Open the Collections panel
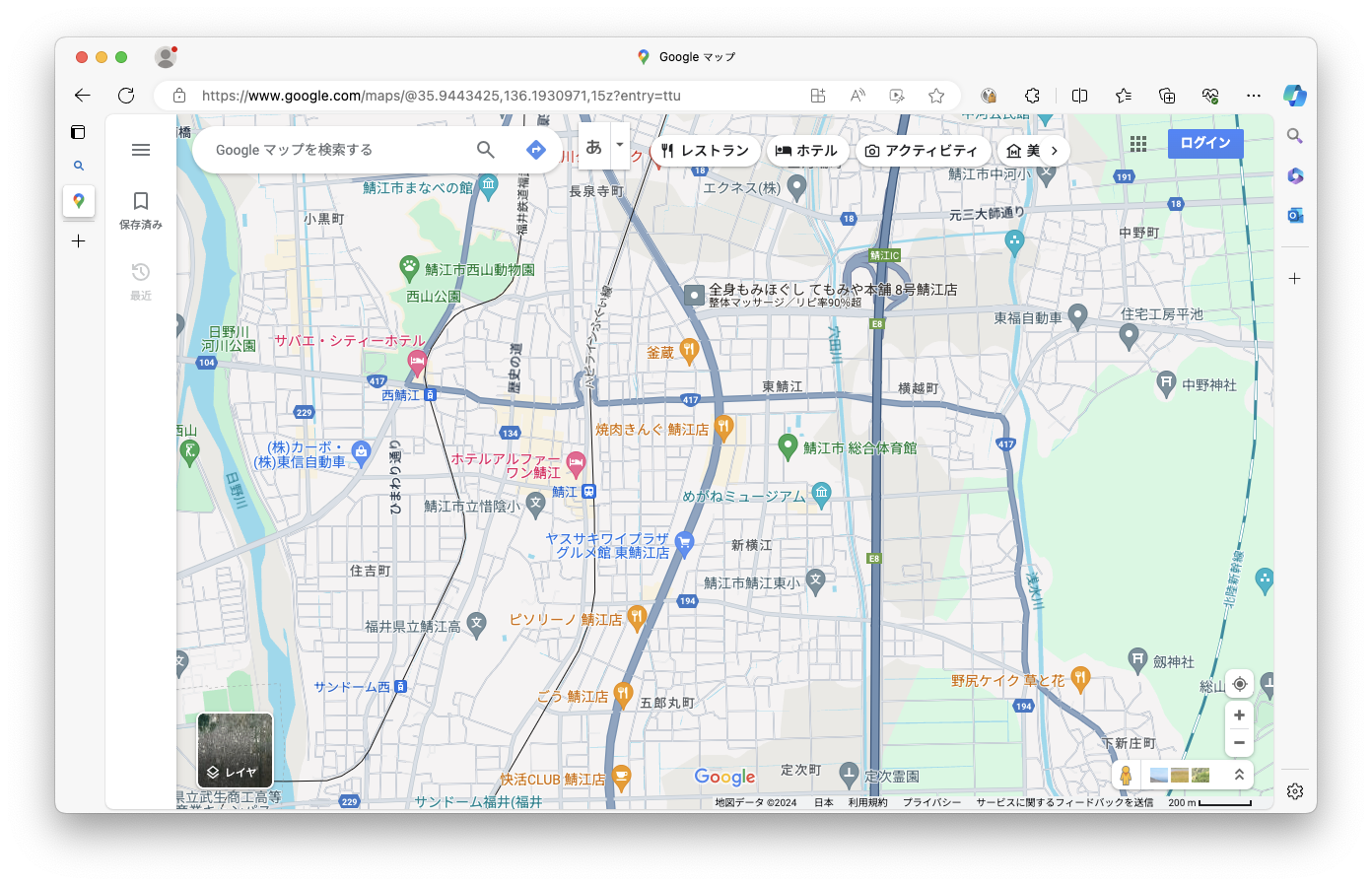This screenshot has width=1372, height=886. [x=1167, y=96]
